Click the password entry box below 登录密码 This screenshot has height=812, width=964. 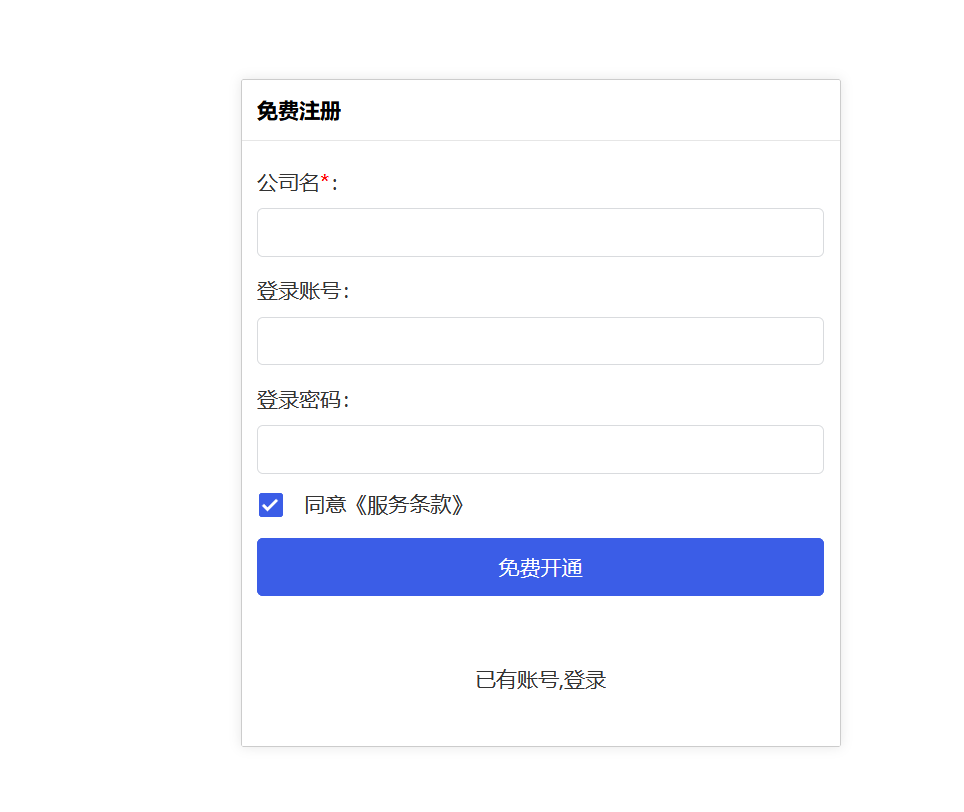coord(540,449)
